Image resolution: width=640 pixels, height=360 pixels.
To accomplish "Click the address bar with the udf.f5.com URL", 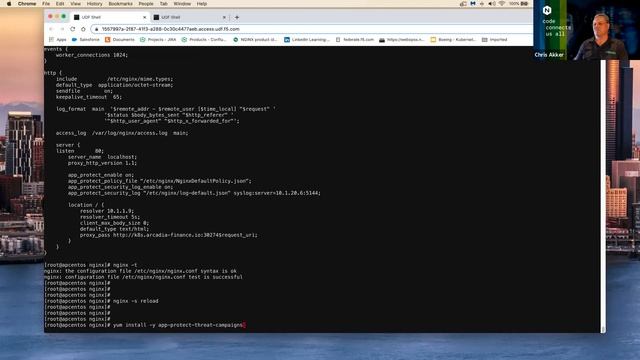I will (310, 29).
